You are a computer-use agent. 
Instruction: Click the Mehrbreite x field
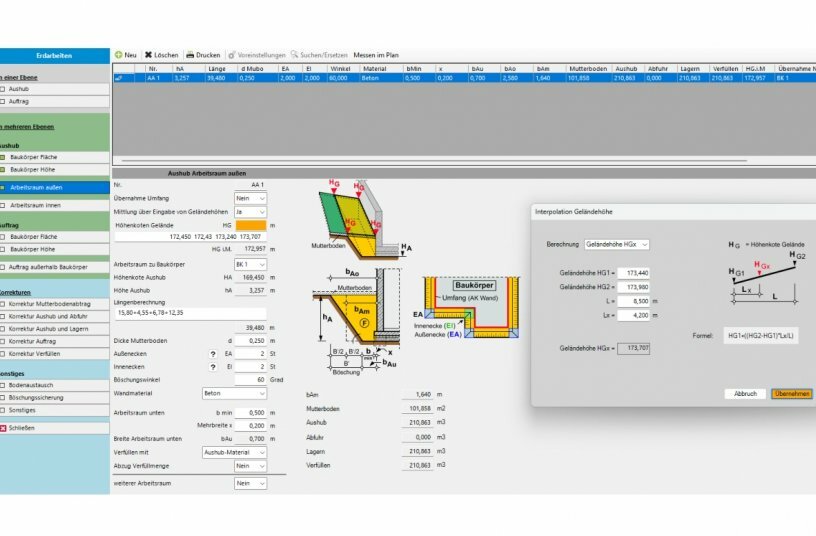(x=250, y=426)
